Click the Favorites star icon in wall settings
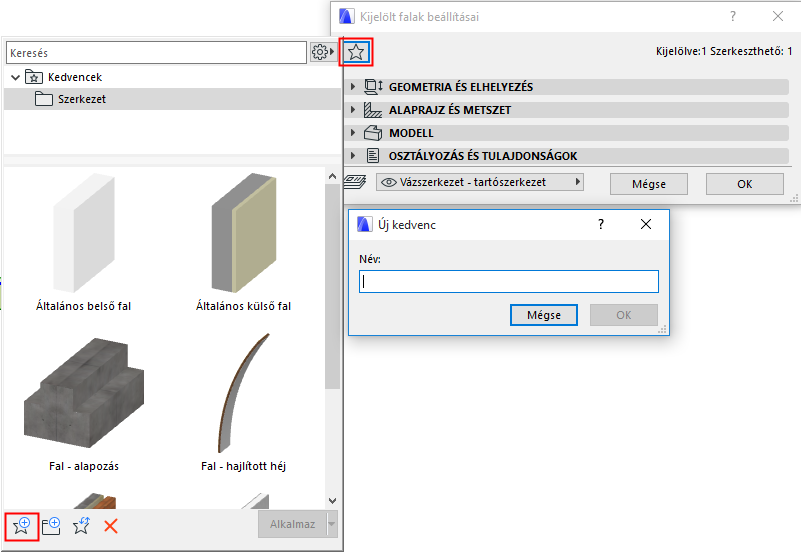The width and height of the screenshot is (801, 552). click(x=356, y=52)
